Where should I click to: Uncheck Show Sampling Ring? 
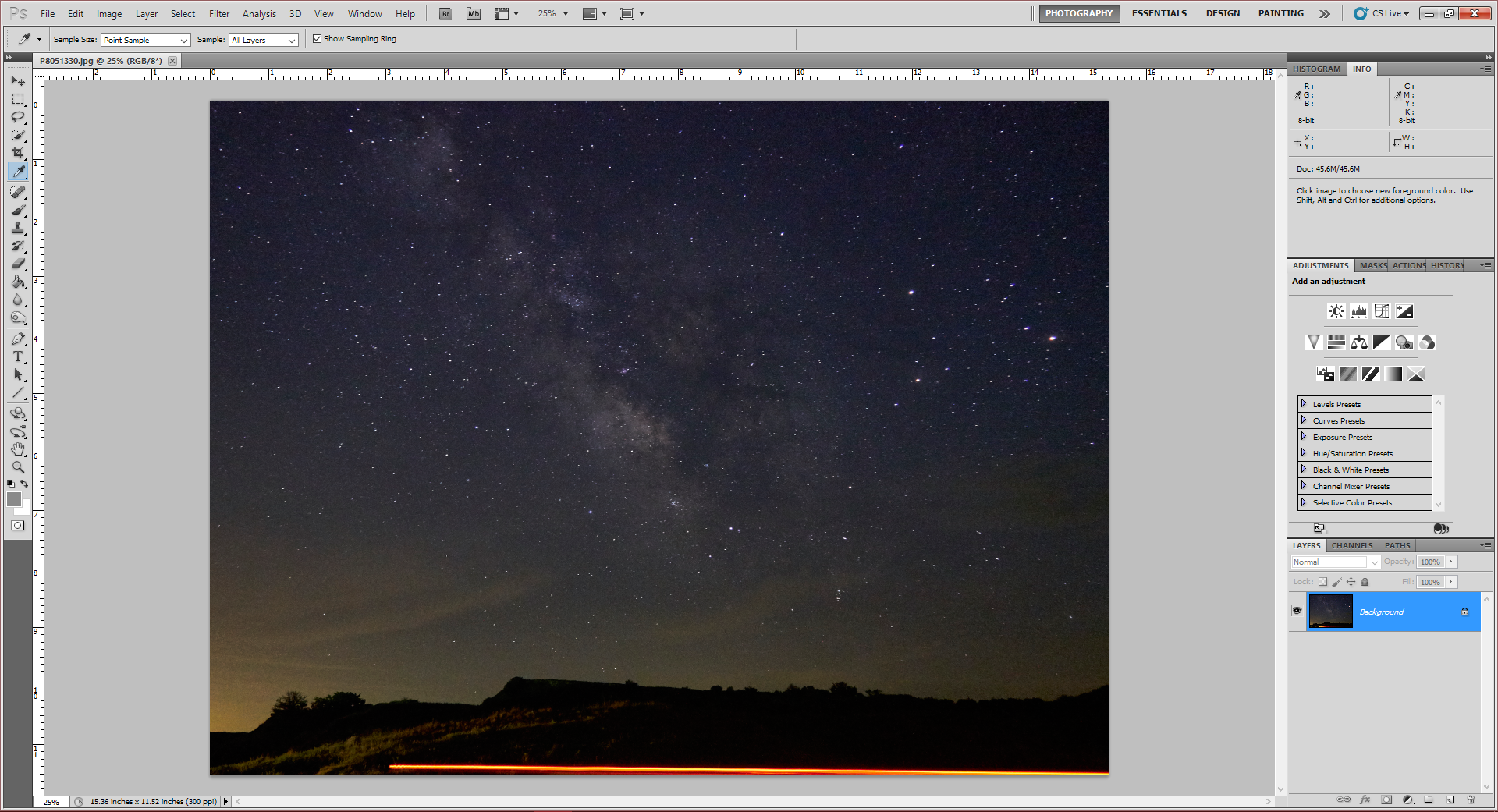click(318, 38)
